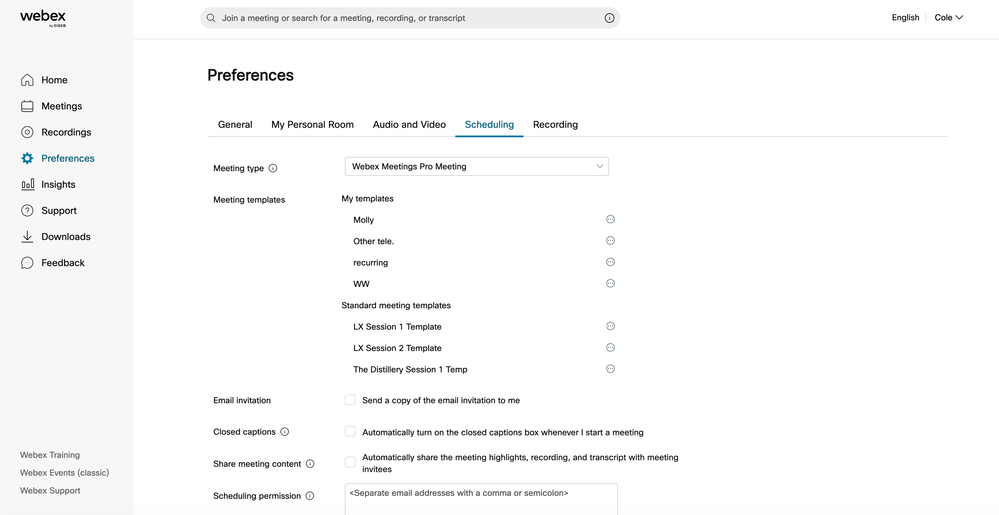Viewport: 999px width, 515px height.
Task: Select LX Session 1 Template name
Action: tap(398, 327)
